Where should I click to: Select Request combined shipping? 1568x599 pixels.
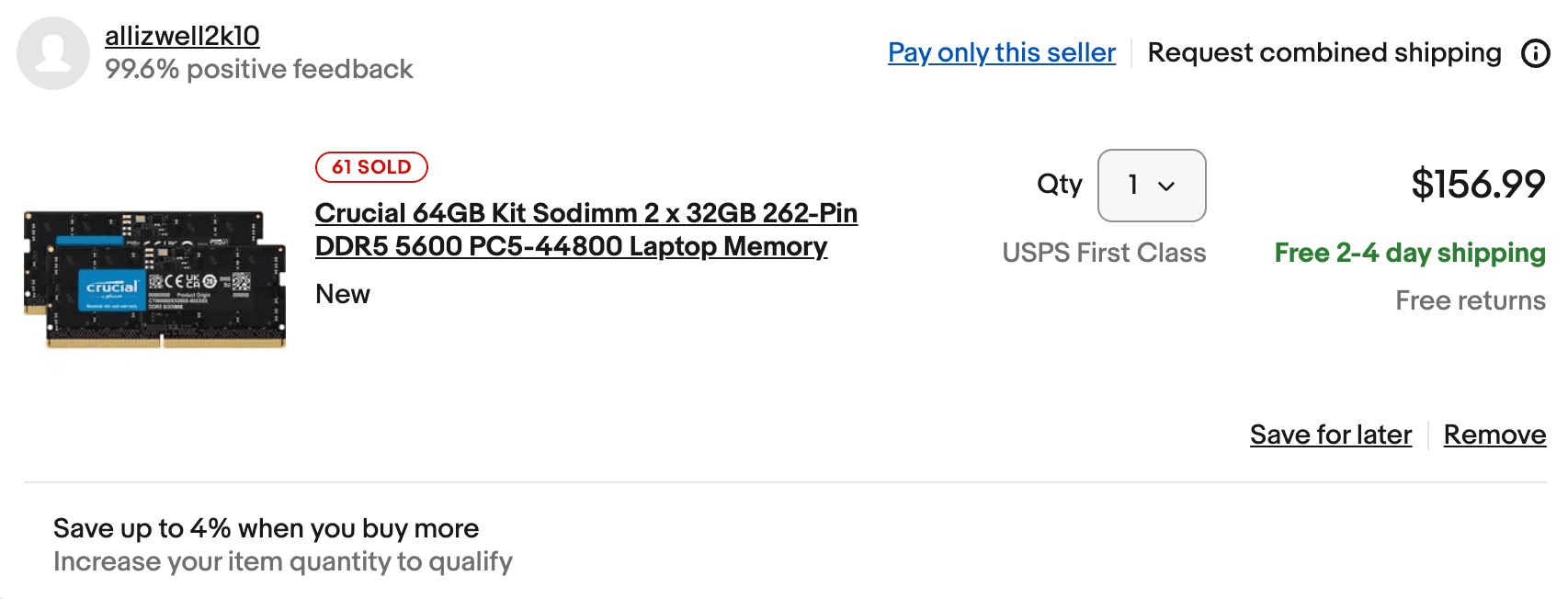click(1324, 52)
